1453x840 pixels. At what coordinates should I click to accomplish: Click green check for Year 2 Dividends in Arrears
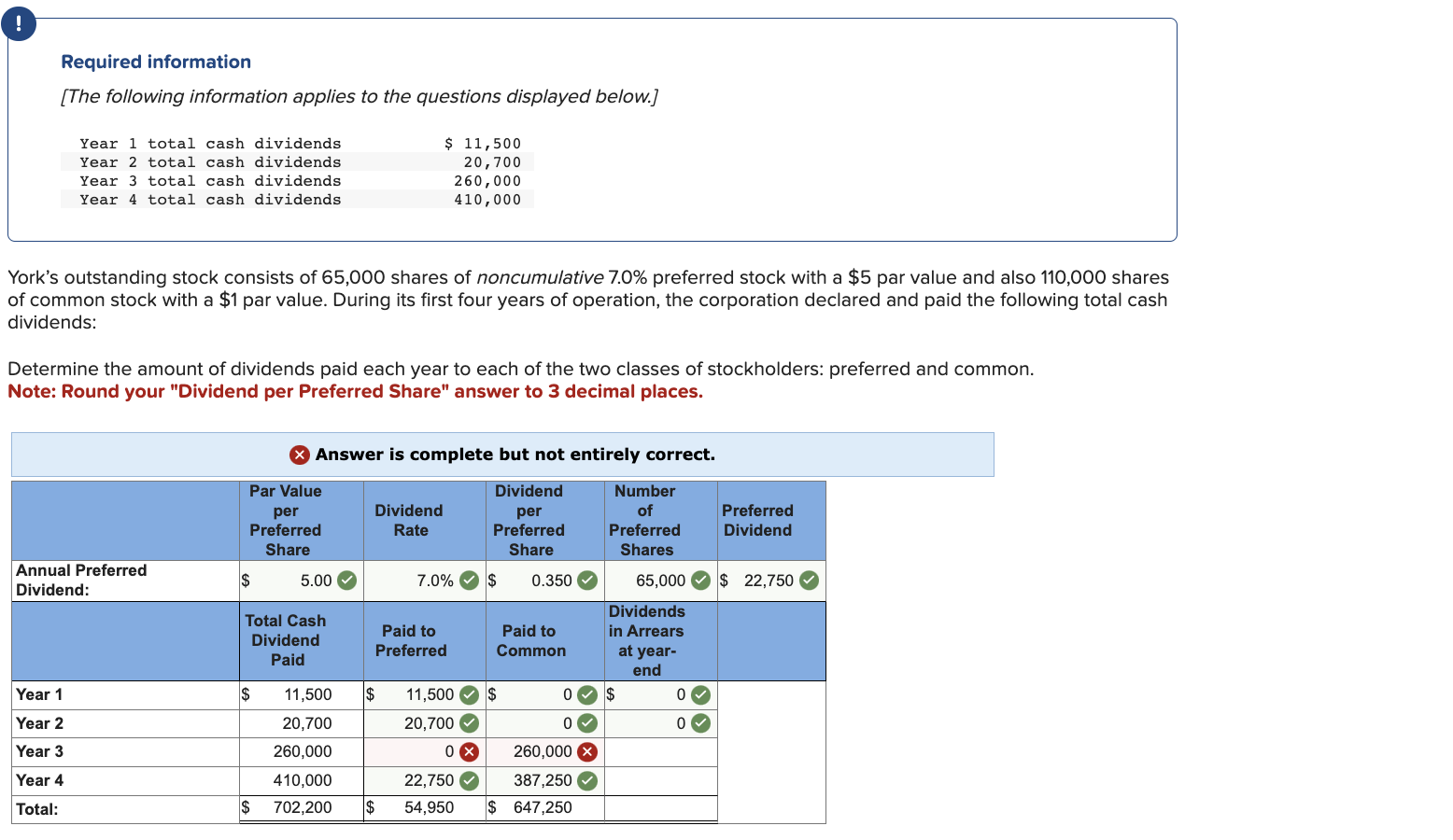point(700,723)
